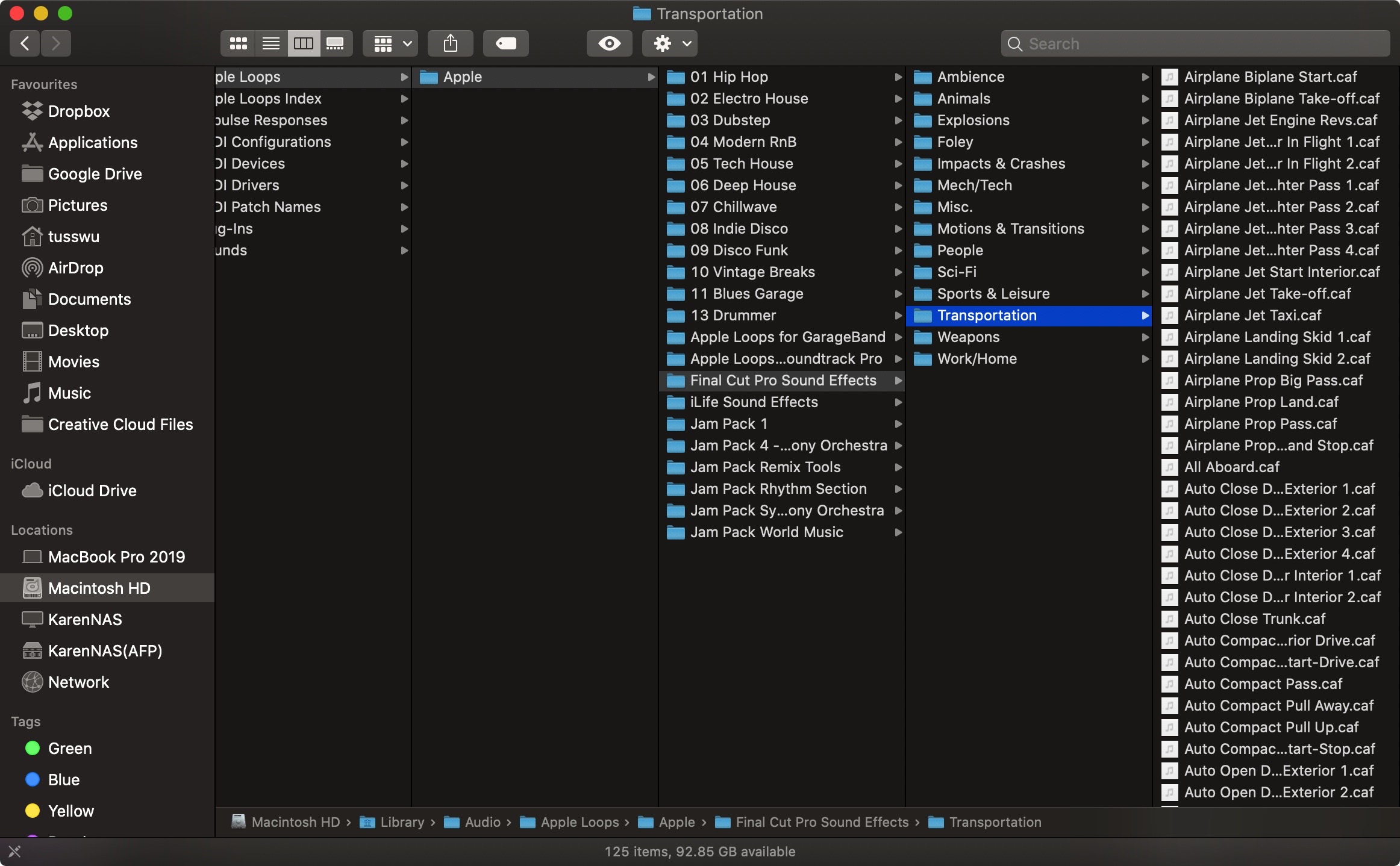Click the Share toolbar icon
The image size is (1400, 866).
(450, 43)
